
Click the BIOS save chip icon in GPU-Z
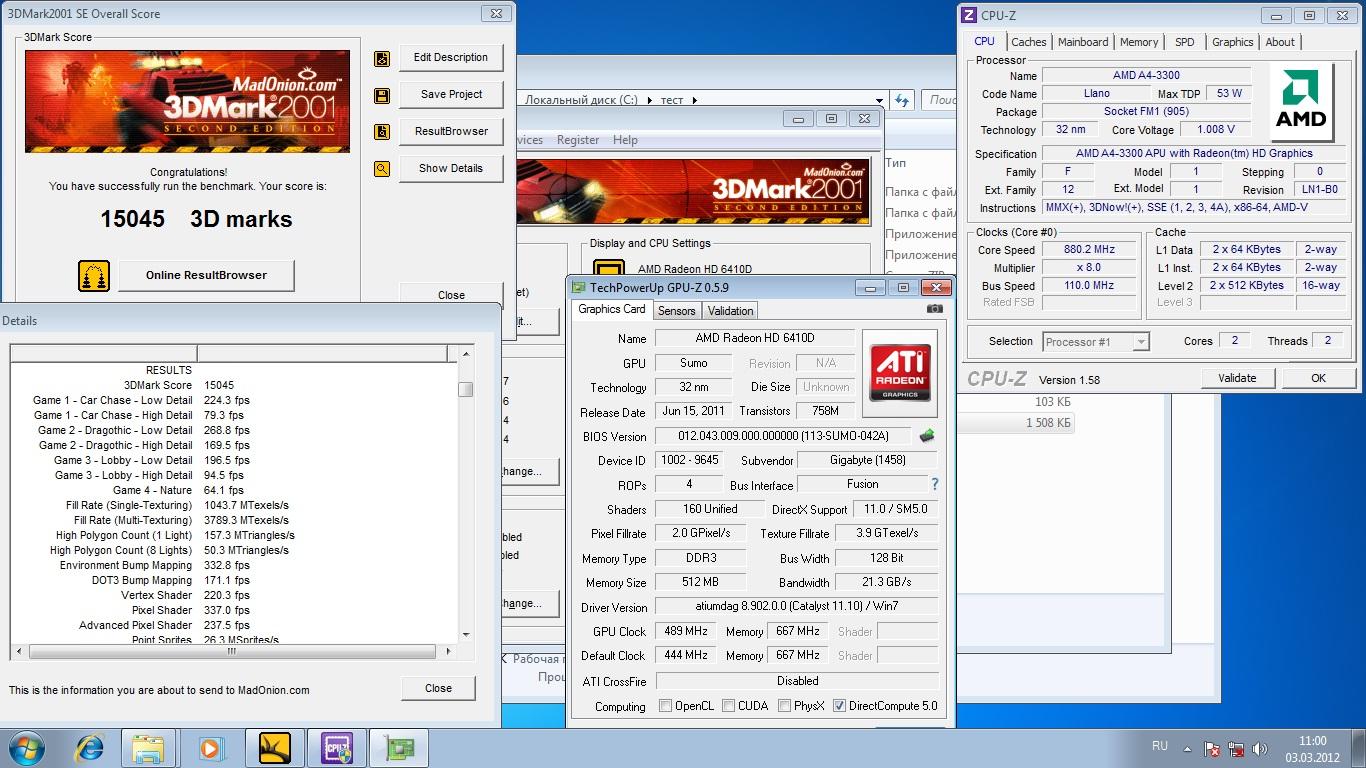coord(927,435)
